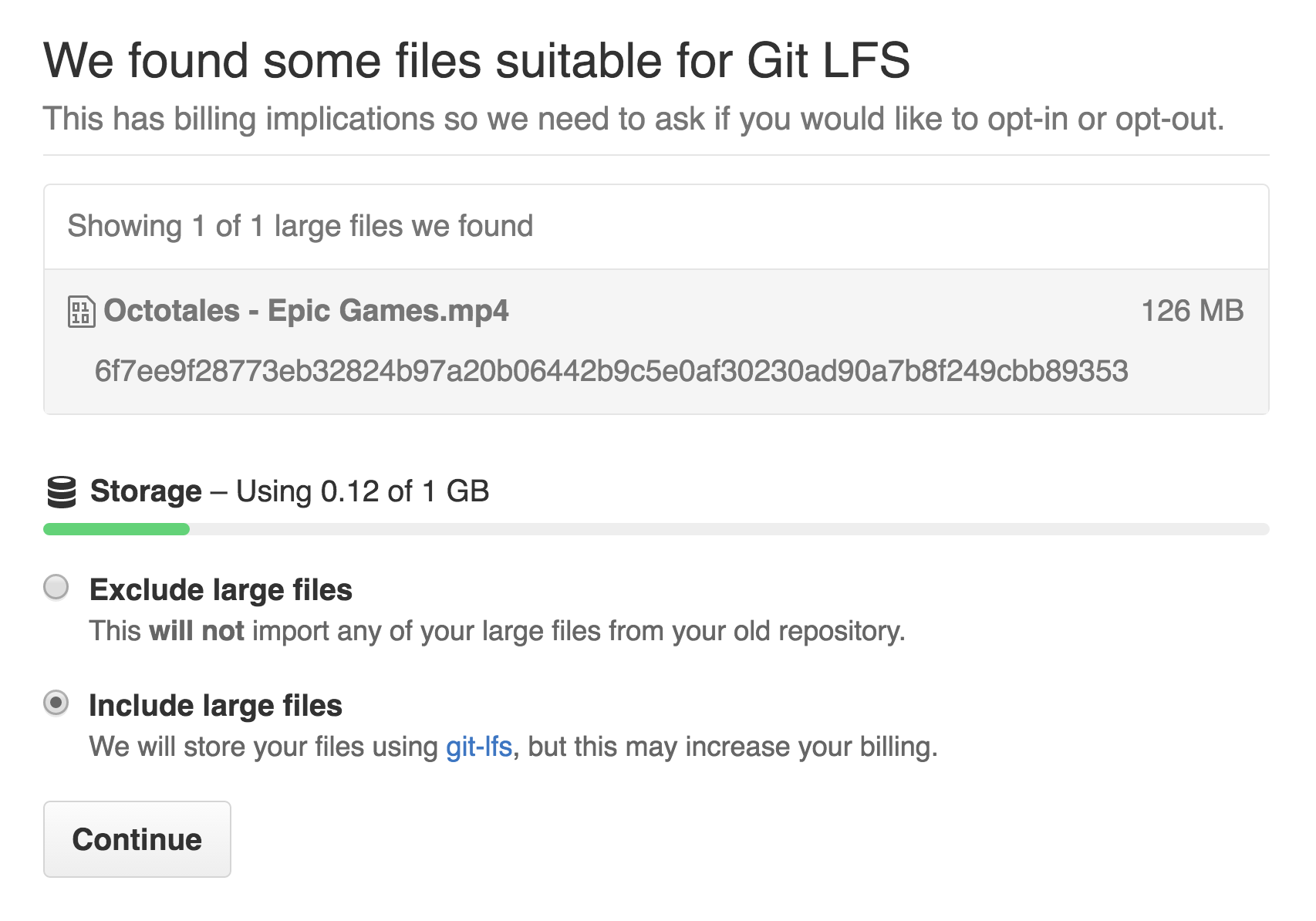Click the "Include large files" label text
Screen dimensions: 1316x921
tap(216, 706)
